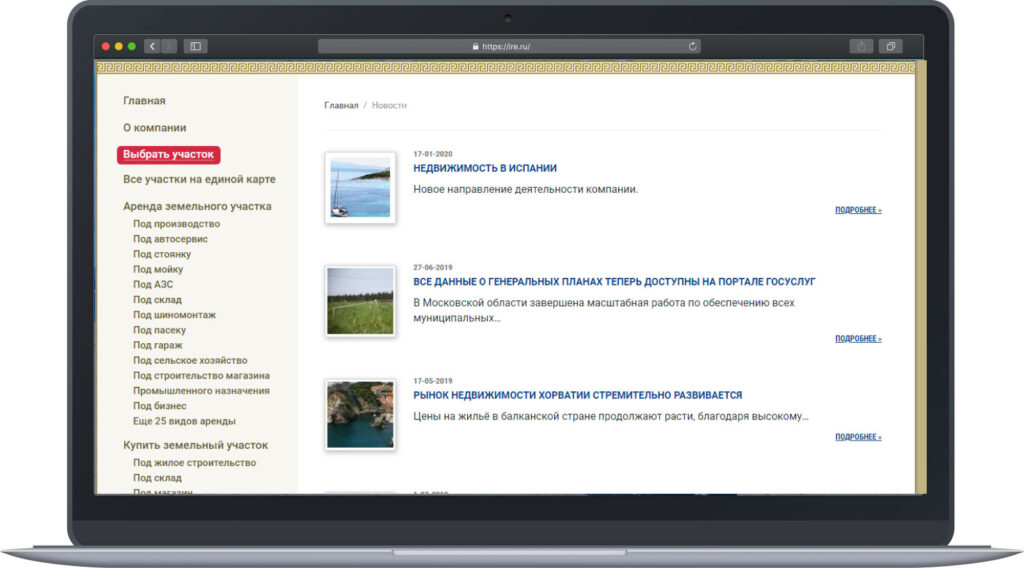This screenshot has height=568, width=1024.
Task: Select Под строительство магазина option
Action: click(x=201, y=375)
